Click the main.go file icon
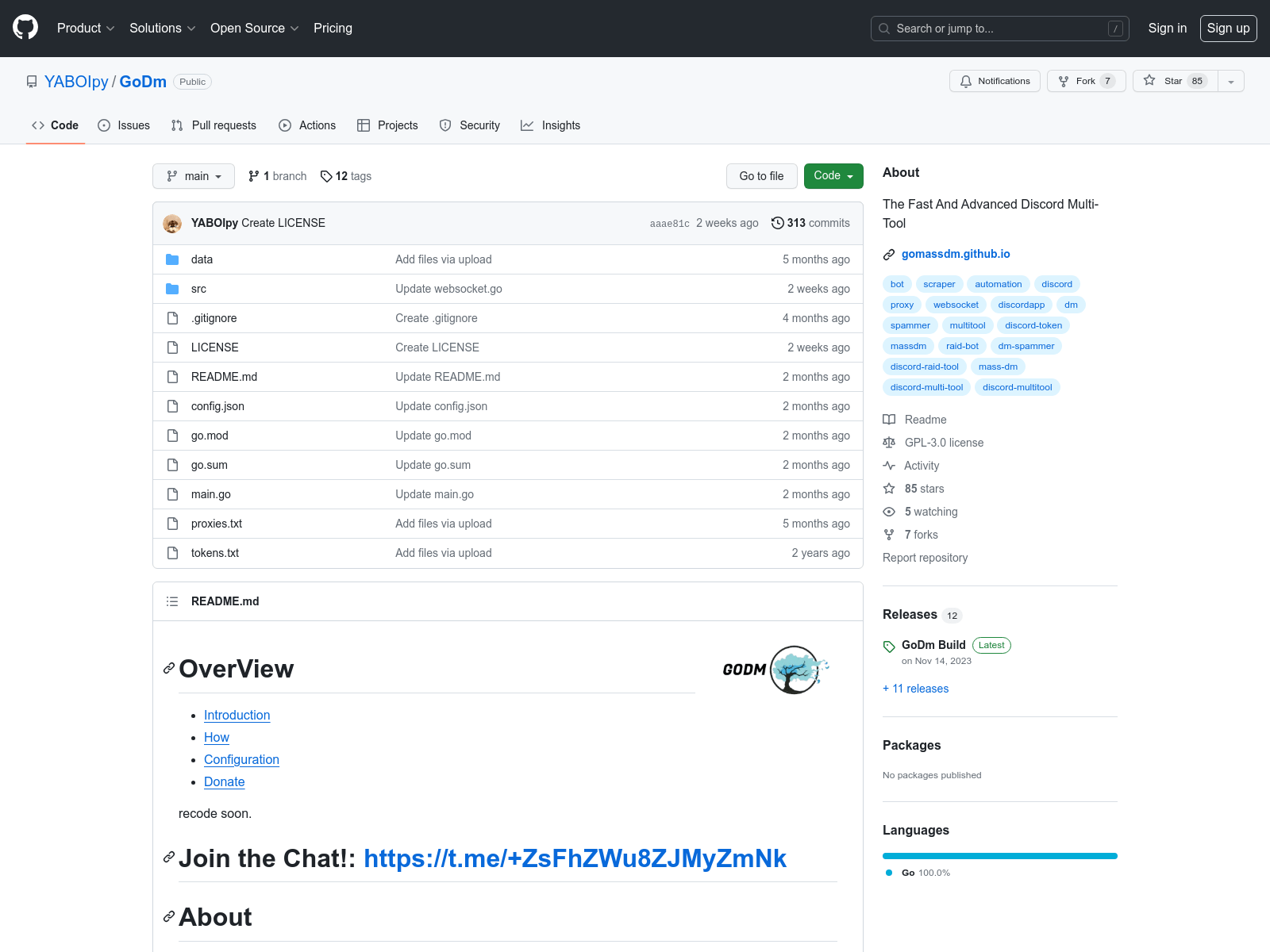 click(x=172, y=494)
